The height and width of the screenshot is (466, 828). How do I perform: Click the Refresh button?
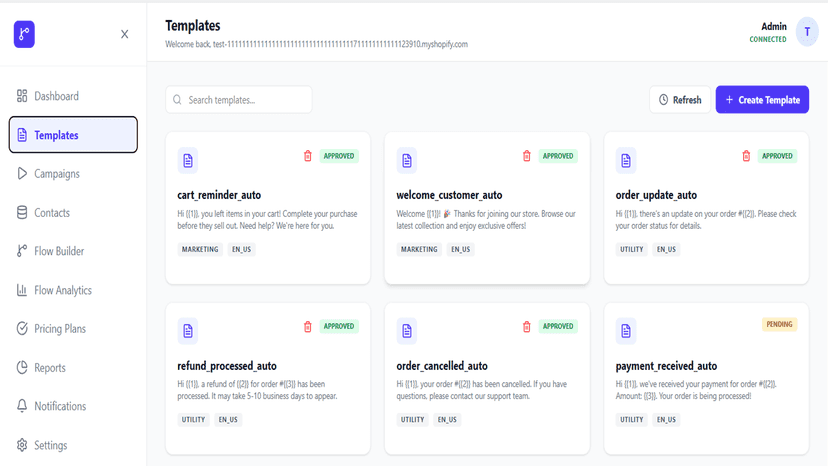(680, 100)
